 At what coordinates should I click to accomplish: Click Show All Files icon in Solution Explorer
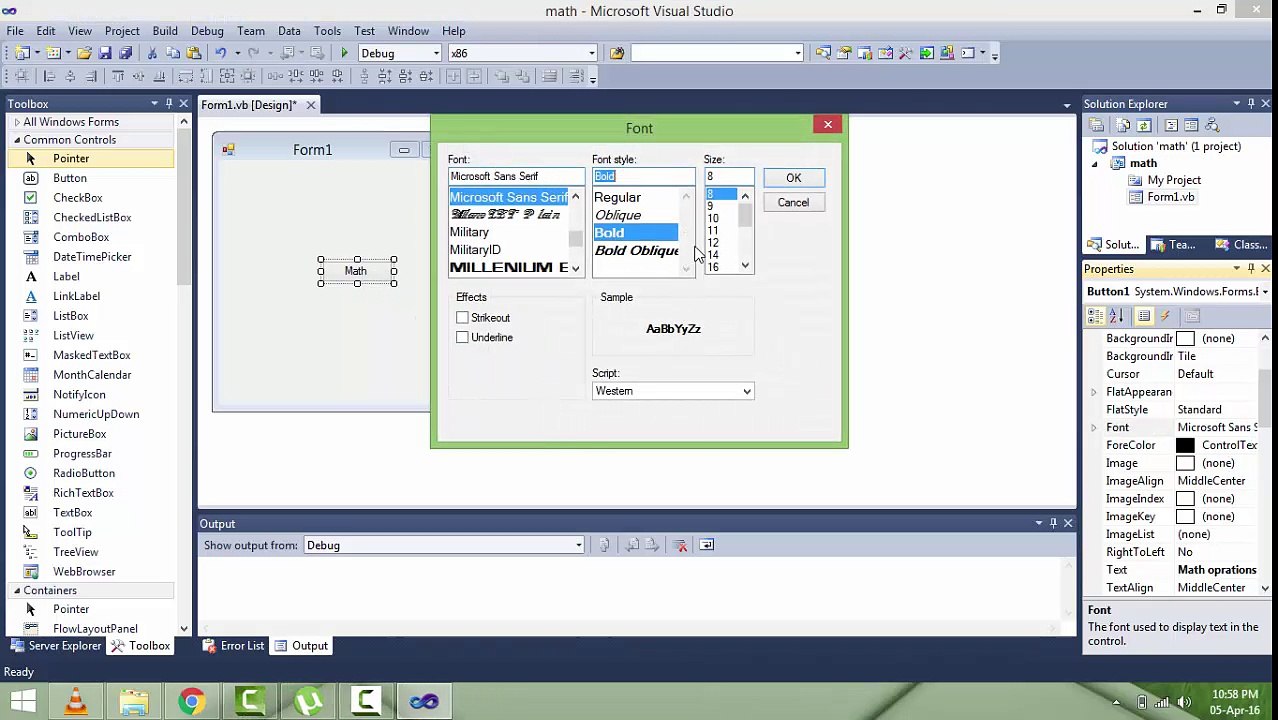(x=1123, y=125)
